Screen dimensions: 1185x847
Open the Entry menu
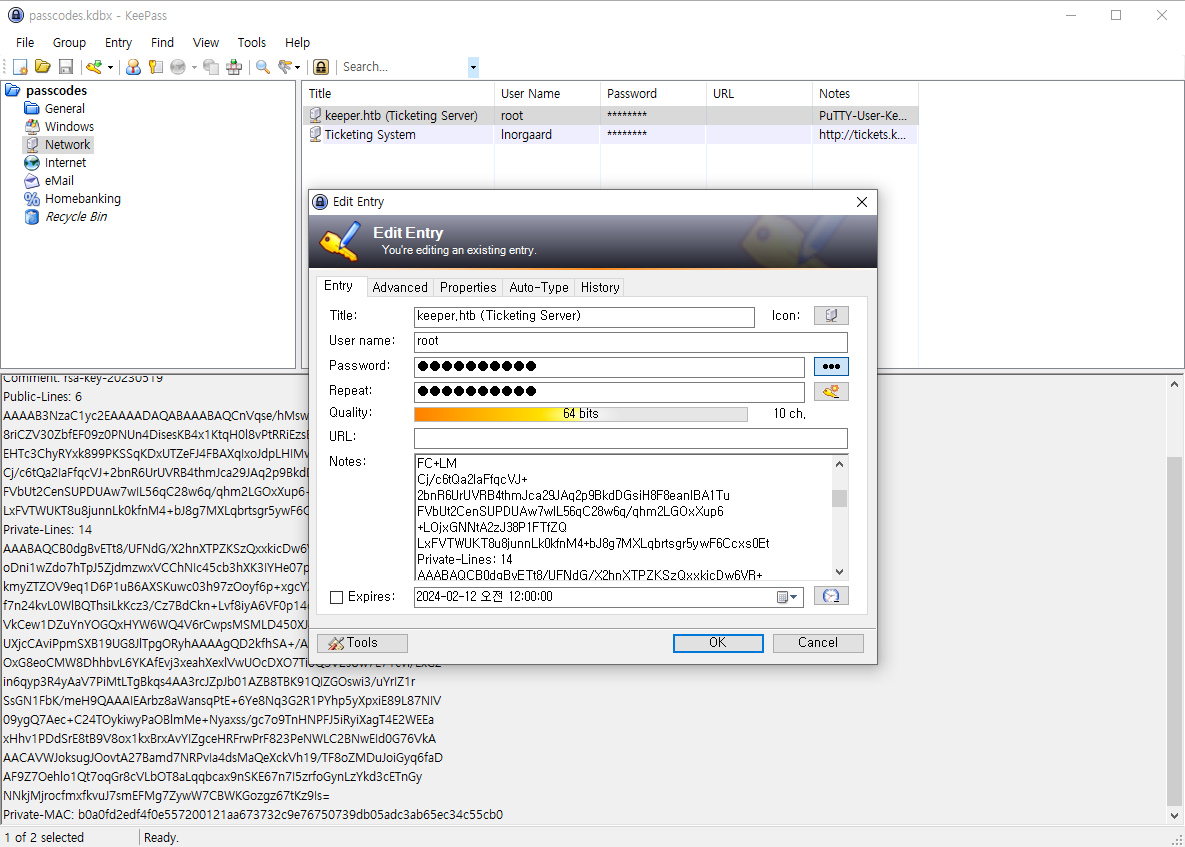tap(118, 42)
